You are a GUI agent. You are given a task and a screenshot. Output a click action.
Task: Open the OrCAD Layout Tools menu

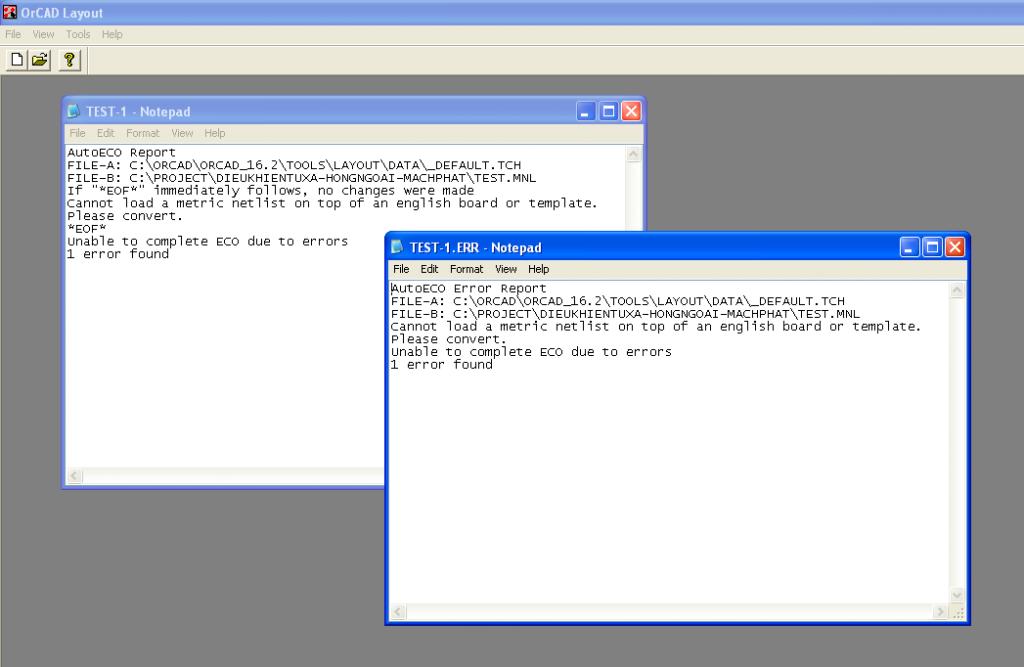pos(78,34)
